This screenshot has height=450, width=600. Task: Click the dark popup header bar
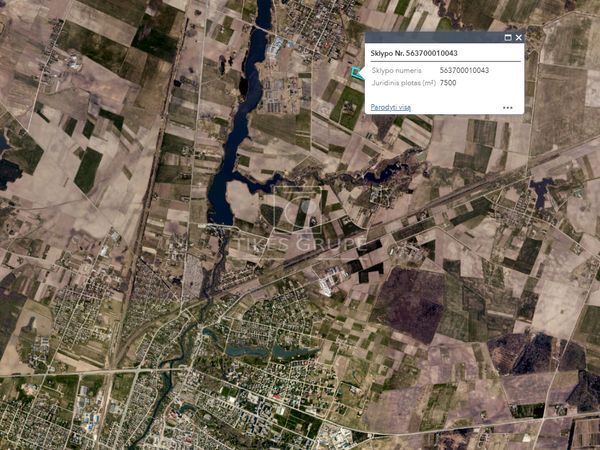440,38
